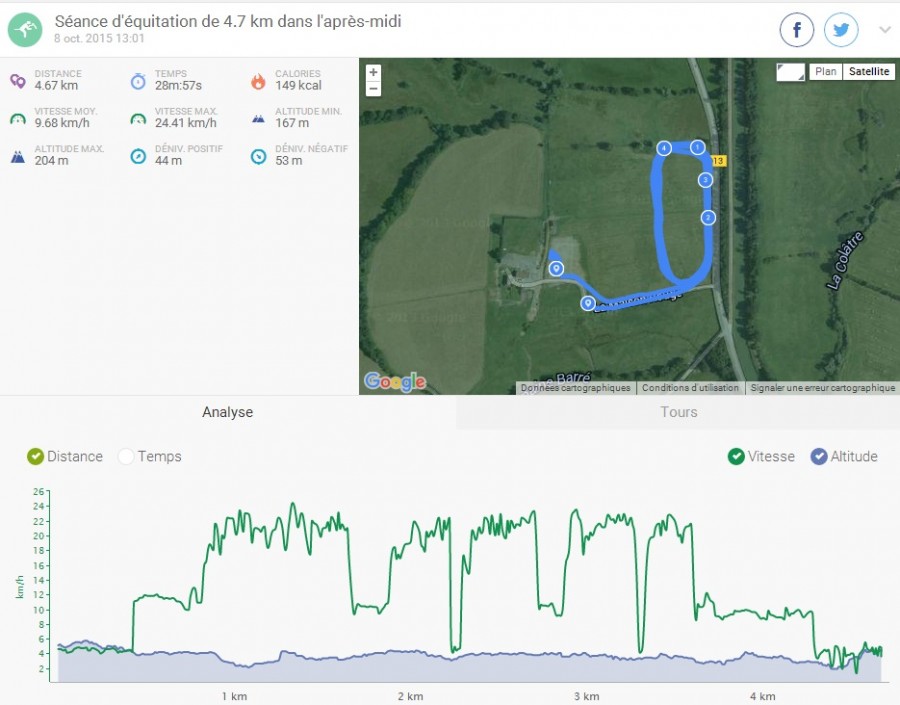The height and width of the screenshot is (705, 900).
Task: Open the Analyse tab
Action: point(228,412)
